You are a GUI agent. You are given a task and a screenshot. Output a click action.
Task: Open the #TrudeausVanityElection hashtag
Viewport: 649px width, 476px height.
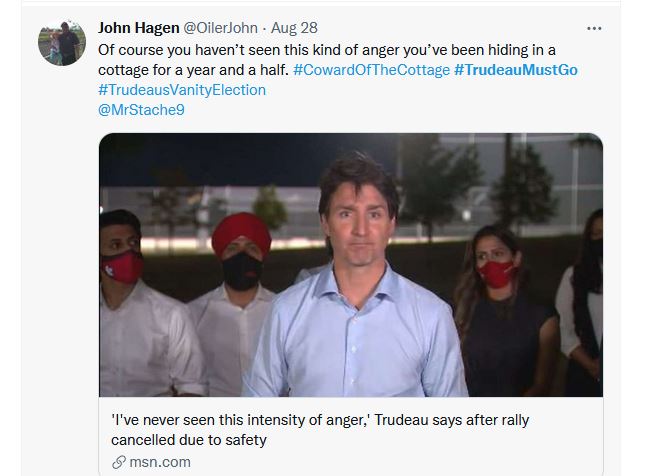click(182, 90)
